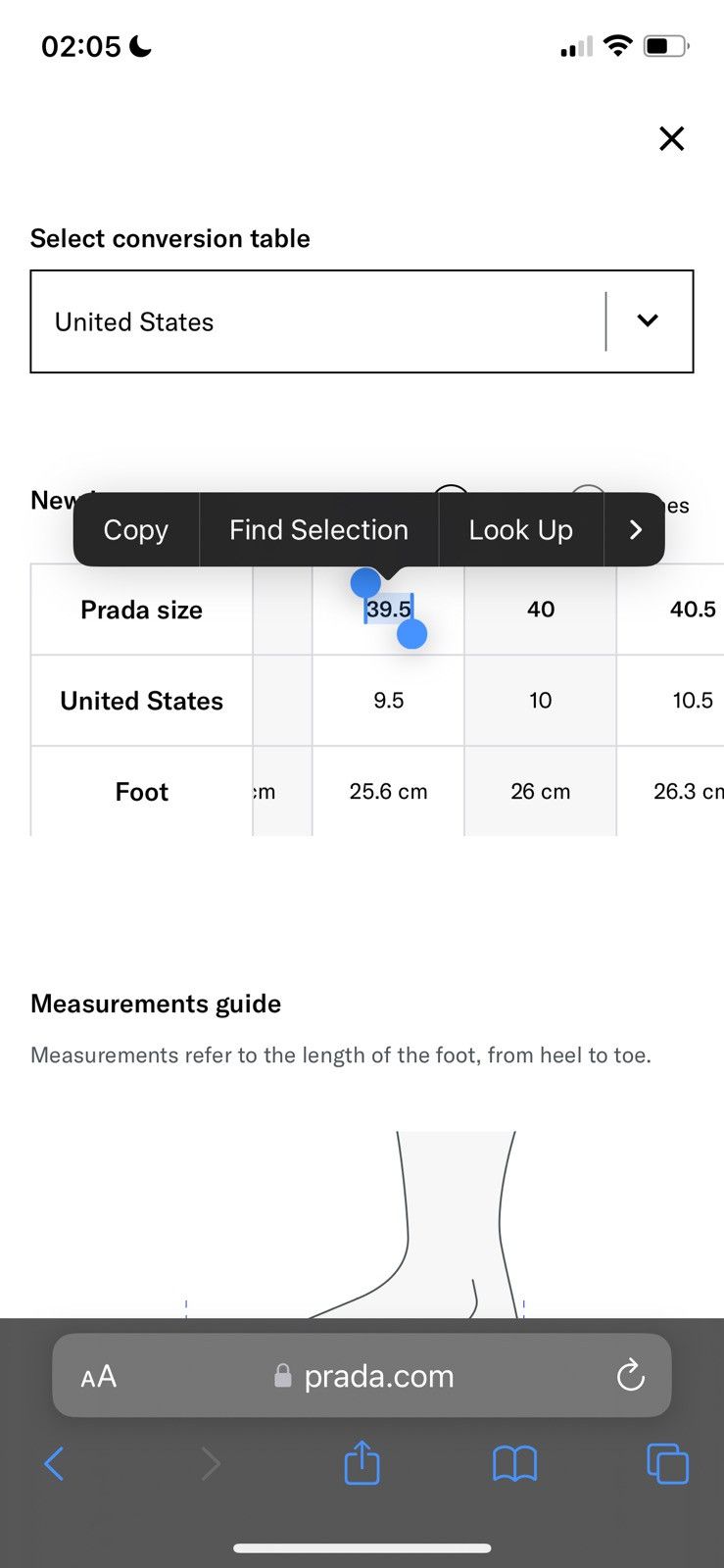This screenshot has width=724, height=1568.
Task: Open the Safari share sheet icon
Action: (362, 1462)
